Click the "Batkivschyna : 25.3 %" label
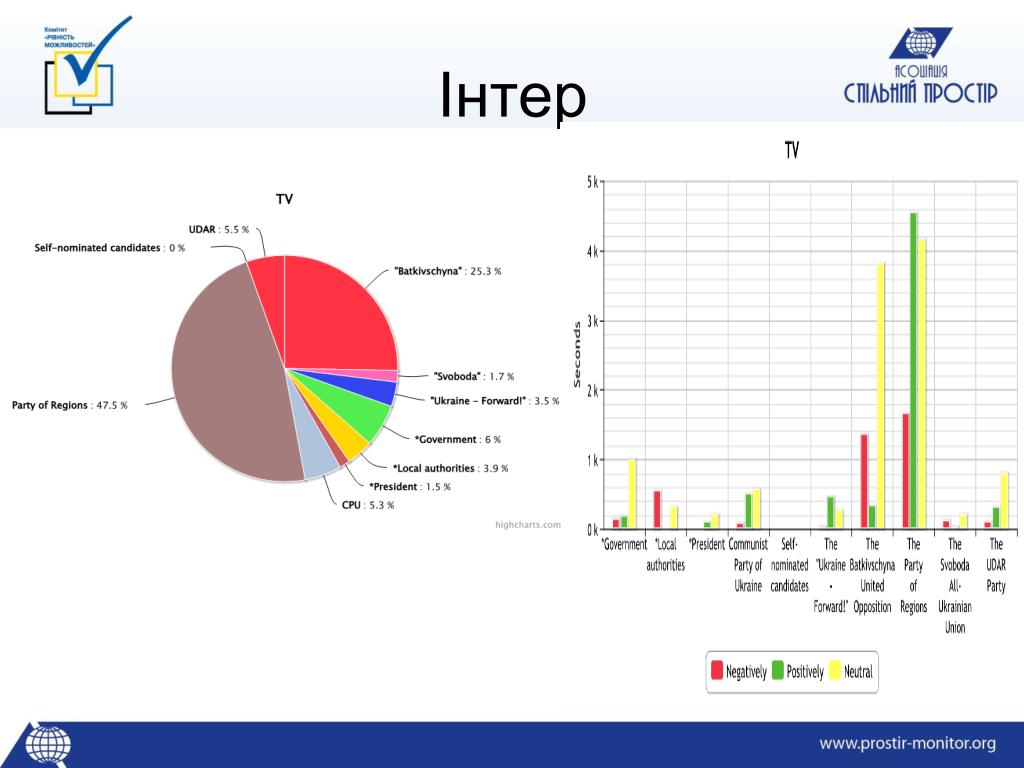The image size is (1024, 768). 447,271
